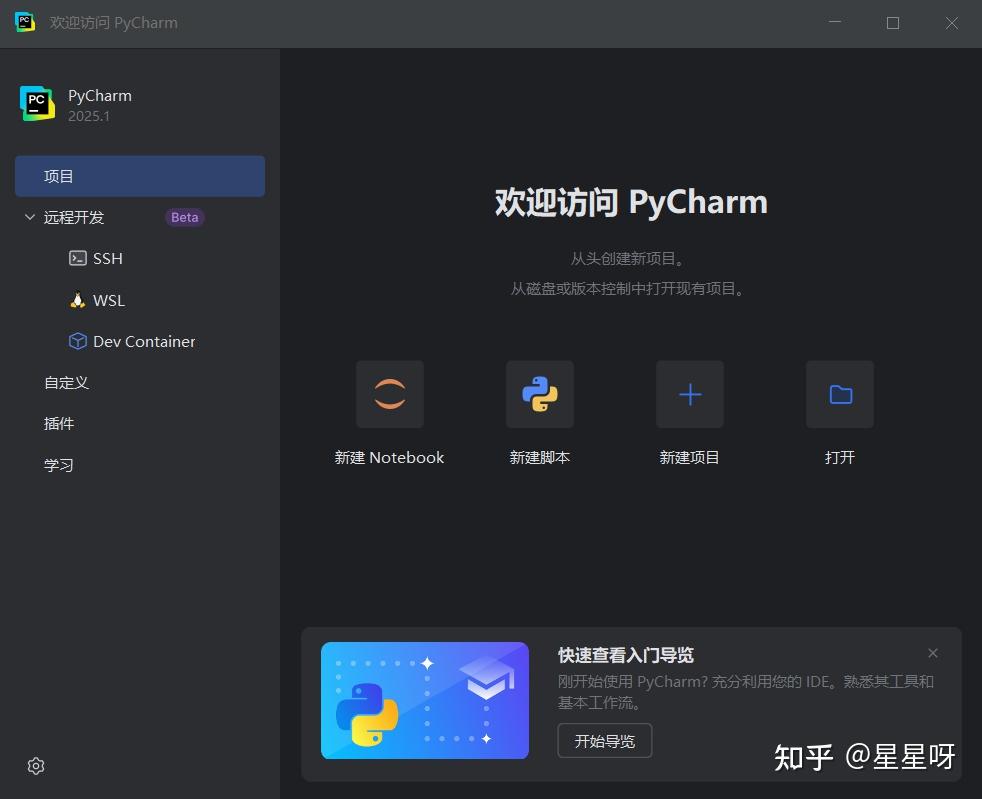
Task: Click the PyCharm logo in the sidebar header
Action: click(x=37, y=103)
